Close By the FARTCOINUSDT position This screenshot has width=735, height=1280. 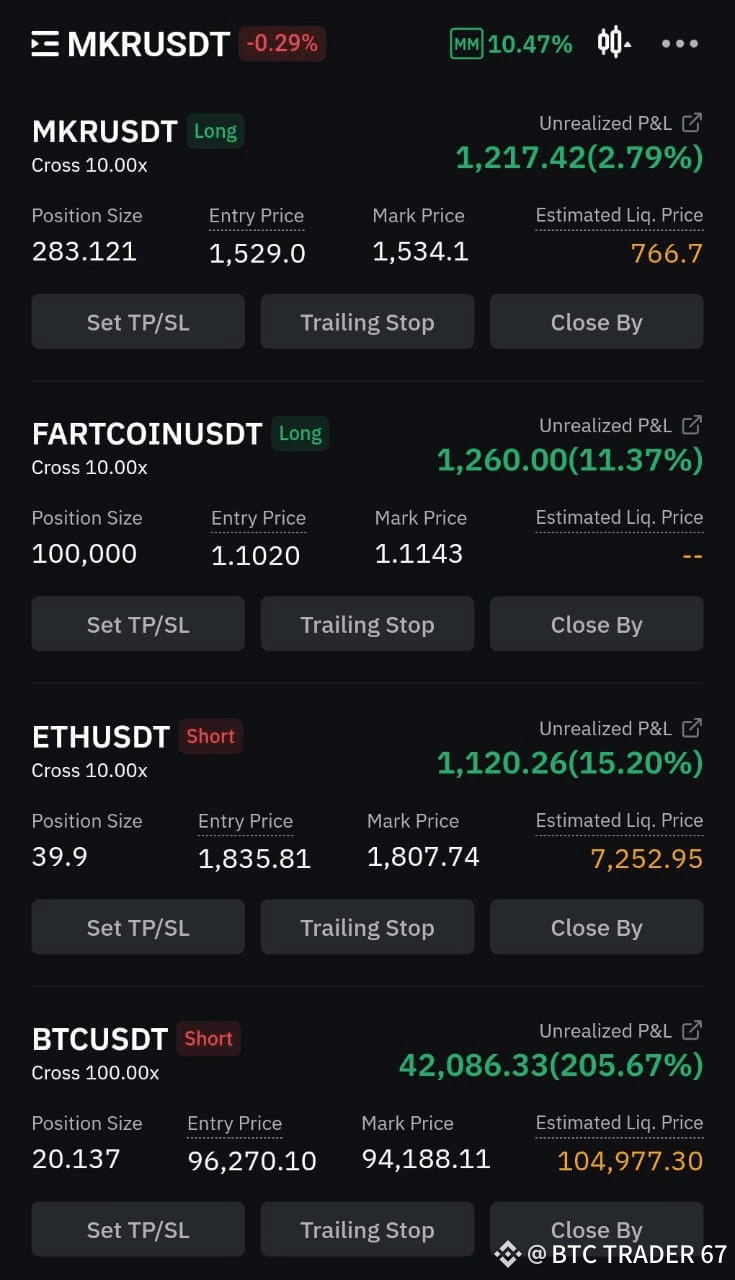596,625
